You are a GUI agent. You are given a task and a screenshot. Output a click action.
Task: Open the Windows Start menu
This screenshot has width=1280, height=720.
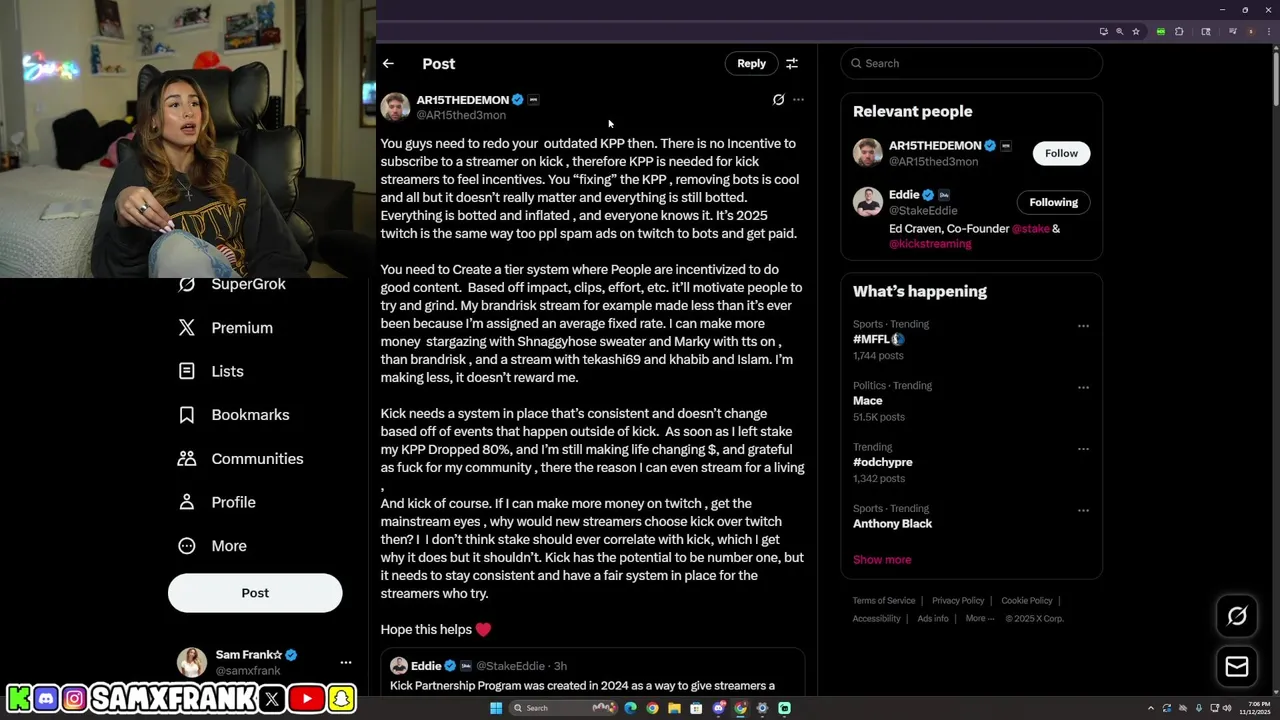[496, 708]
